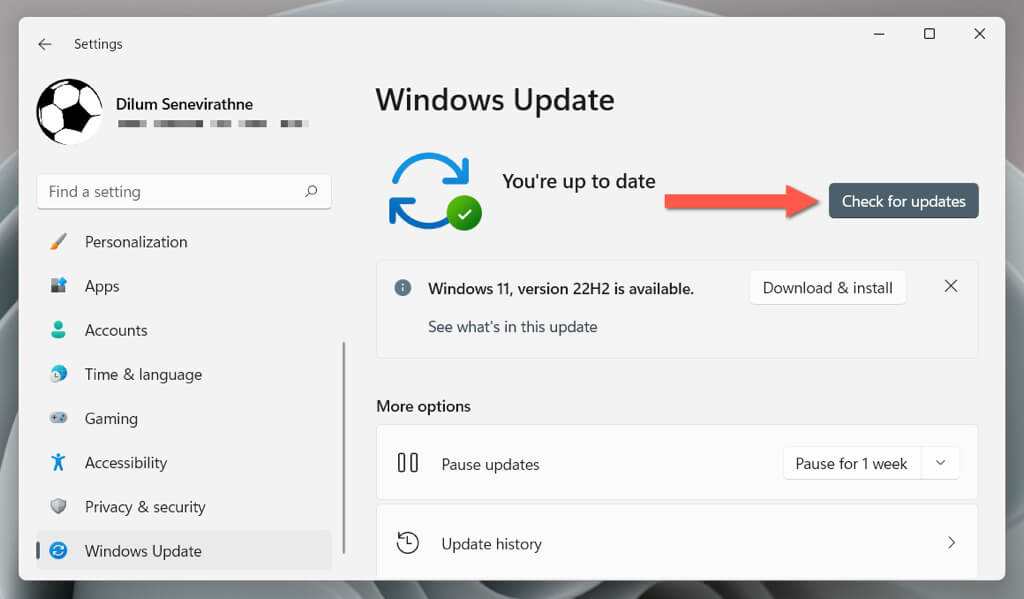
Task: Click the Windows Update page heading
Action: pyautogui.click(x=495, y=100)
